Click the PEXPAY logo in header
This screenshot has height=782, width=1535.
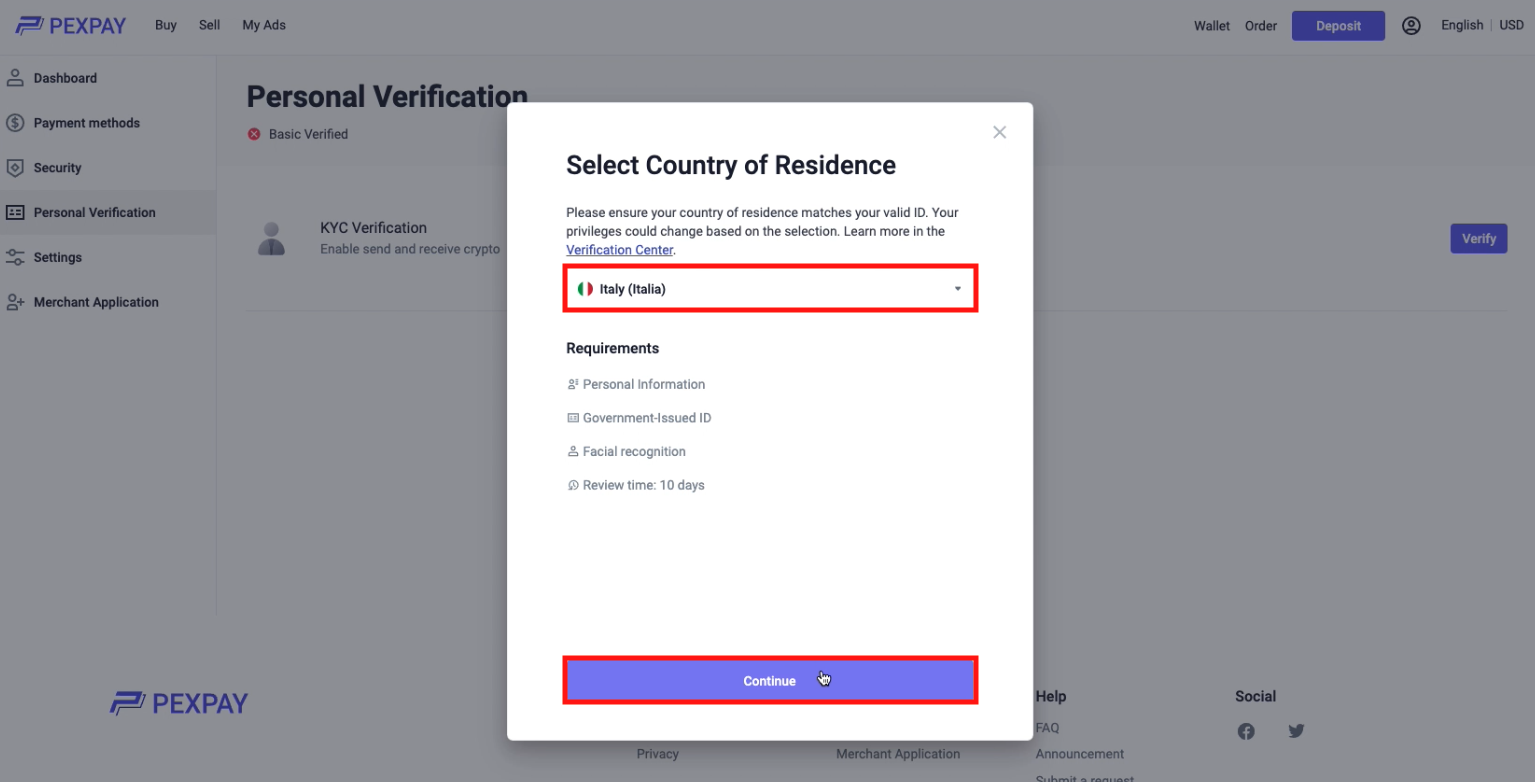click(x=70, y=26)
